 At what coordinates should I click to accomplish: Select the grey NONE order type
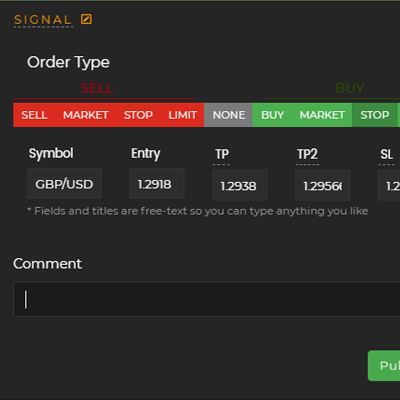pyautogui.click(x=228, y=115)
